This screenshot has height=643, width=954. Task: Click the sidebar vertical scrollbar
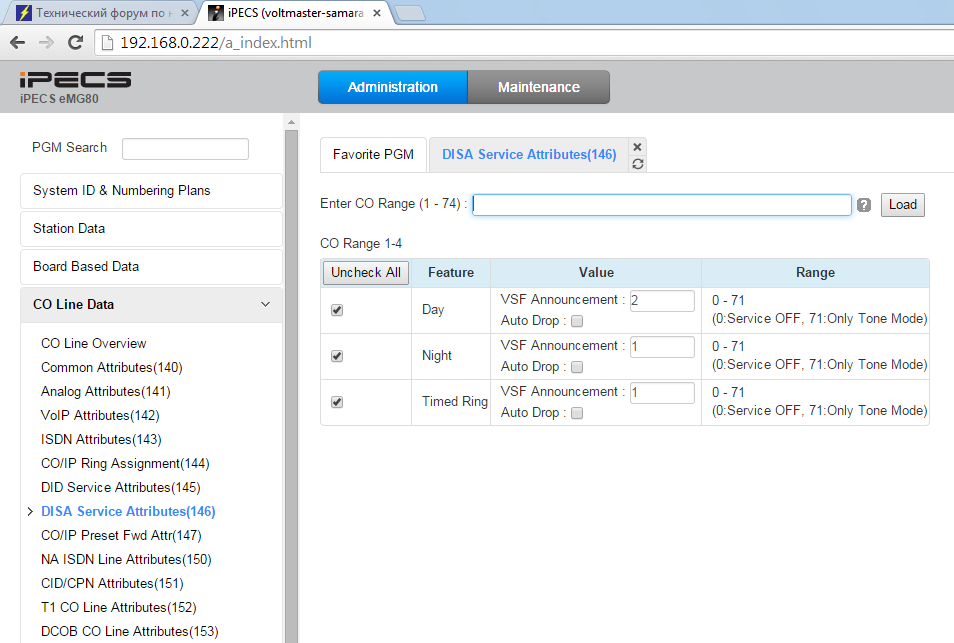(x=291, y=400)
